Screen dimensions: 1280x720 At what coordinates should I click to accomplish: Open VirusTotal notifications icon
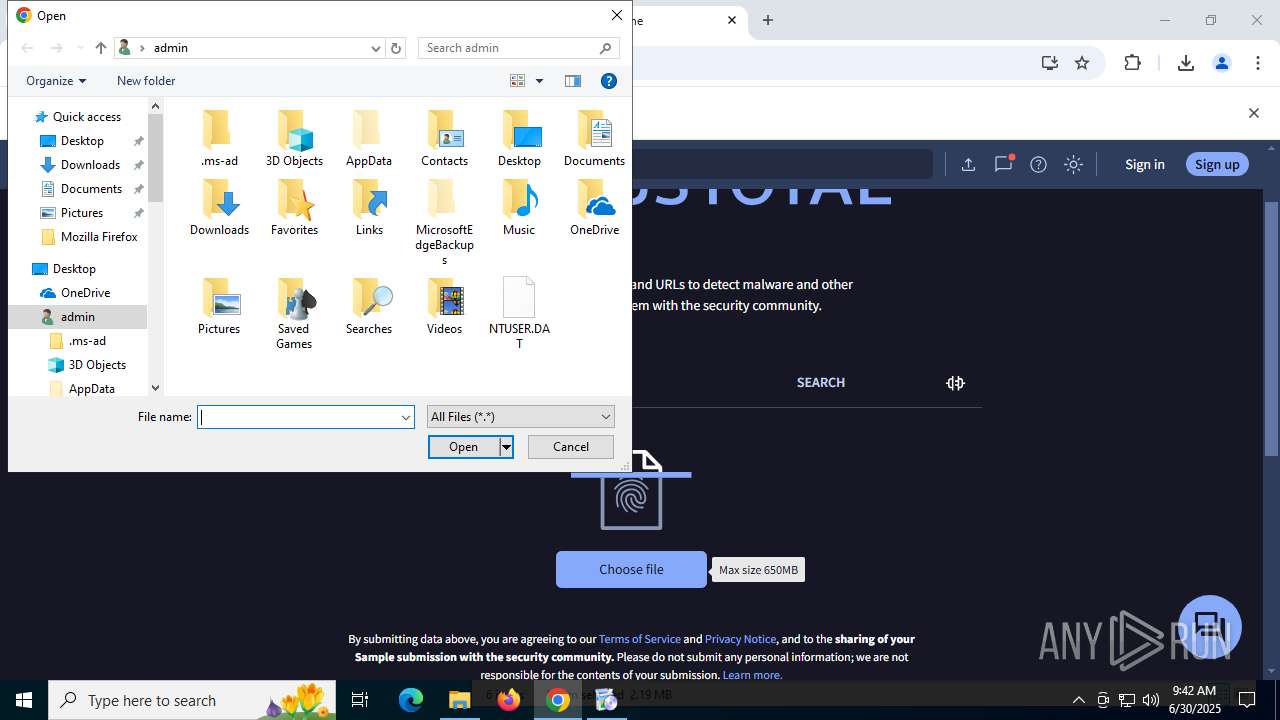pyautogui.click(x=1003, y=164)
